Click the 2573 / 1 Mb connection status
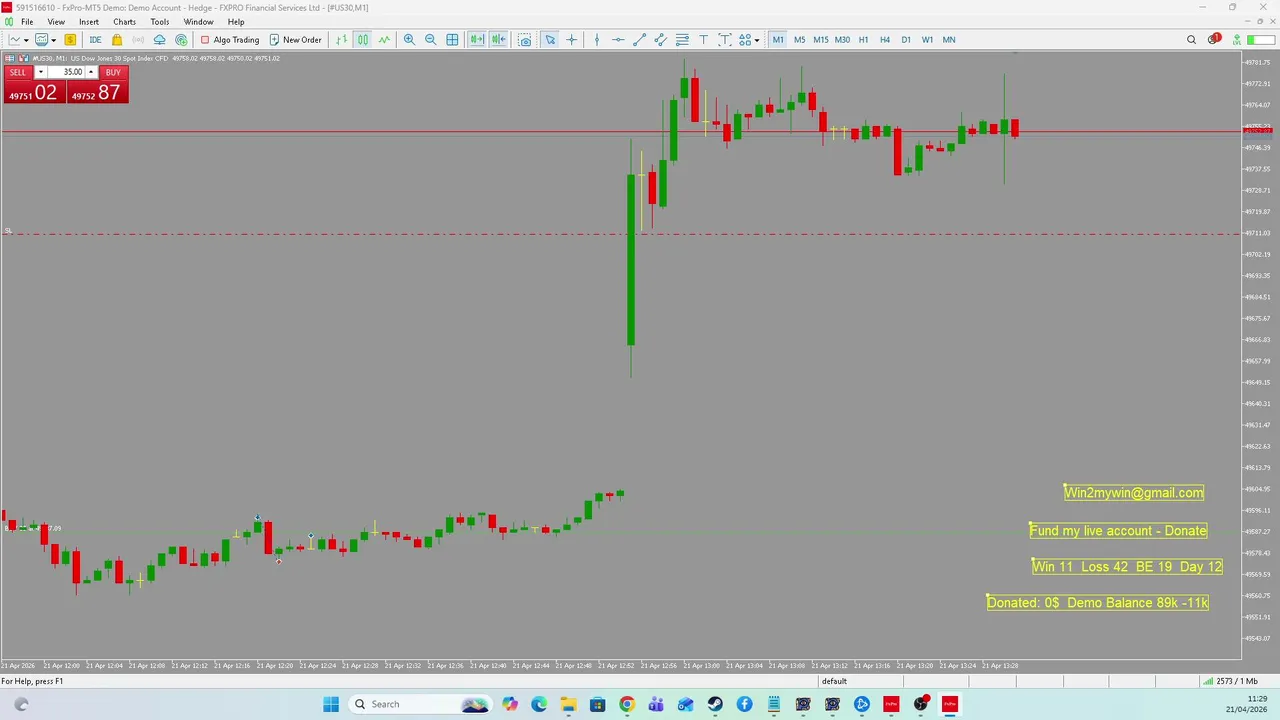 tap(1230, 681)
